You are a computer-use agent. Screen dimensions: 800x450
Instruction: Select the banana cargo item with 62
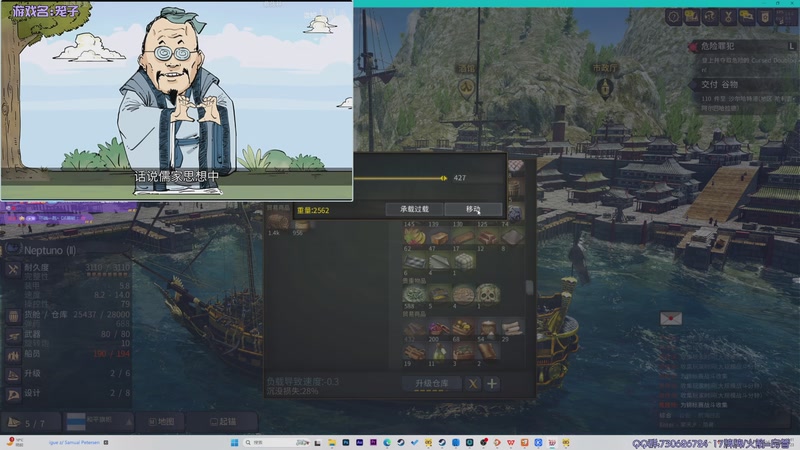415,237
